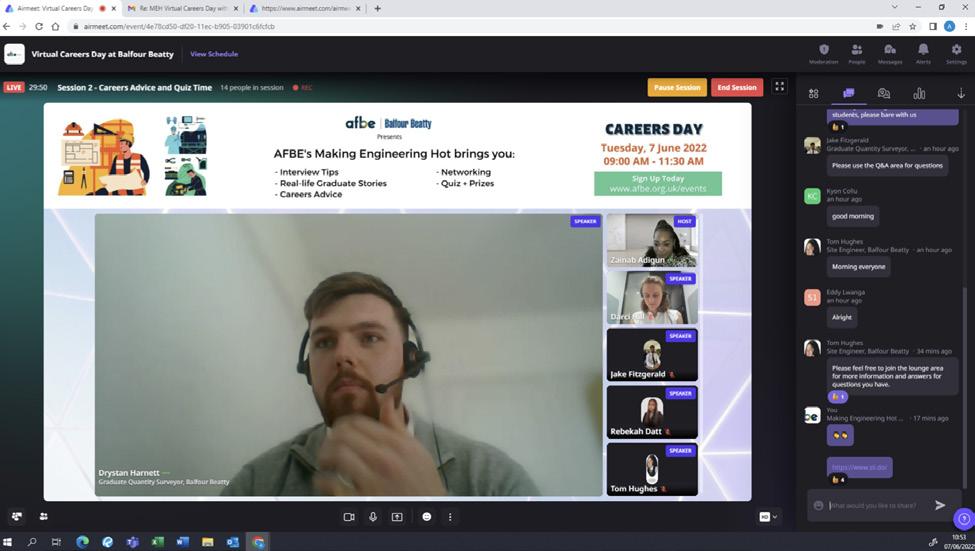
Task: Click the shared link in chat message
Action: click(x=859, y=467)
